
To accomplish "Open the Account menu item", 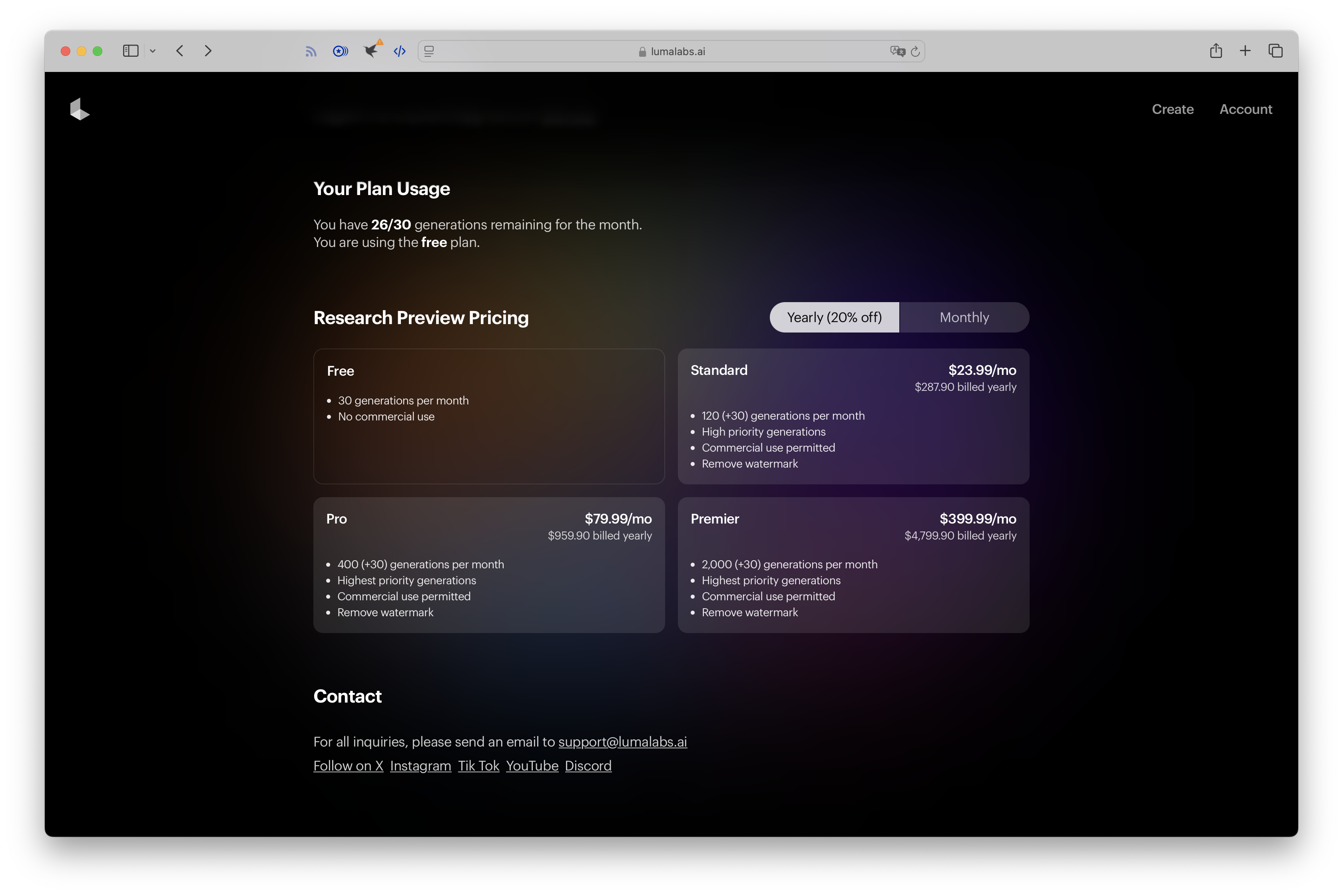I will (1245, 109).
